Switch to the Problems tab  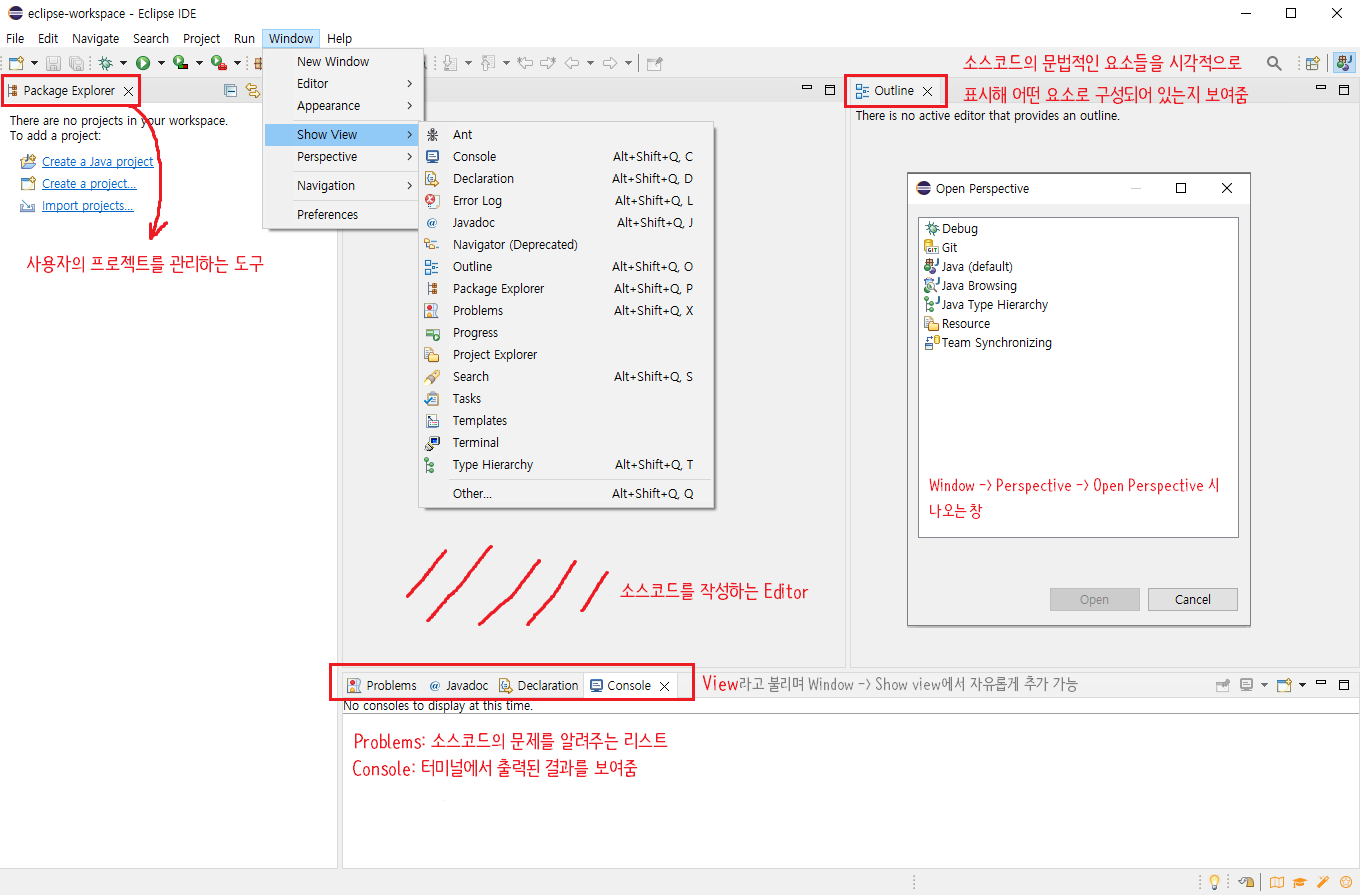382,686
